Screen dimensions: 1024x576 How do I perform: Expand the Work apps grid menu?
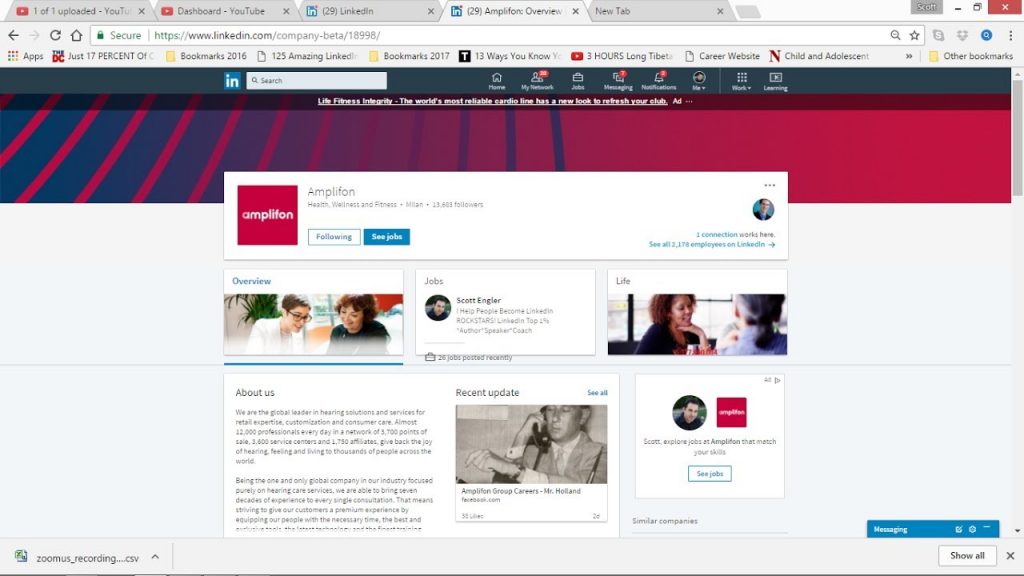pyautogui.click(x=741, y=81)
